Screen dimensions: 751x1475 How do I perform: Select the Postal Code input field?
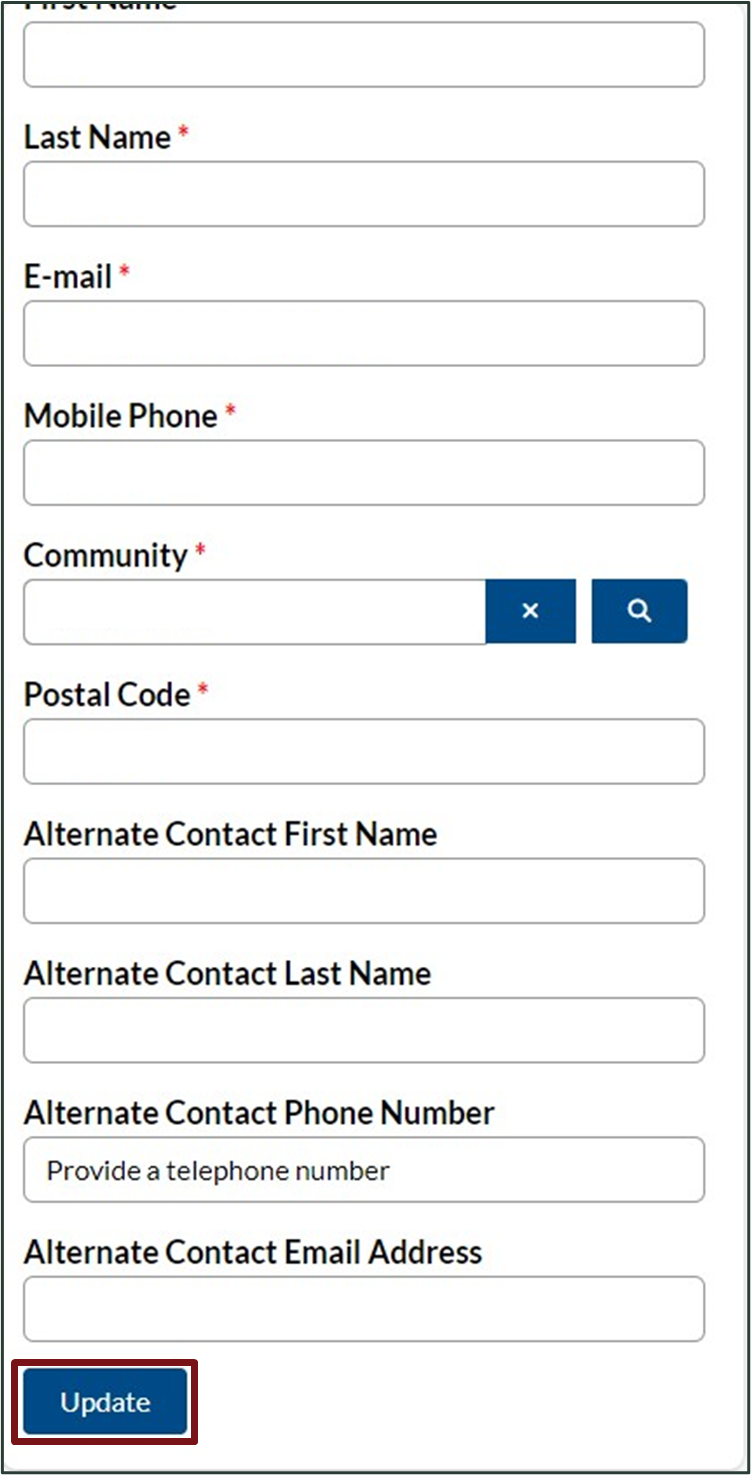tap(364, 751)
